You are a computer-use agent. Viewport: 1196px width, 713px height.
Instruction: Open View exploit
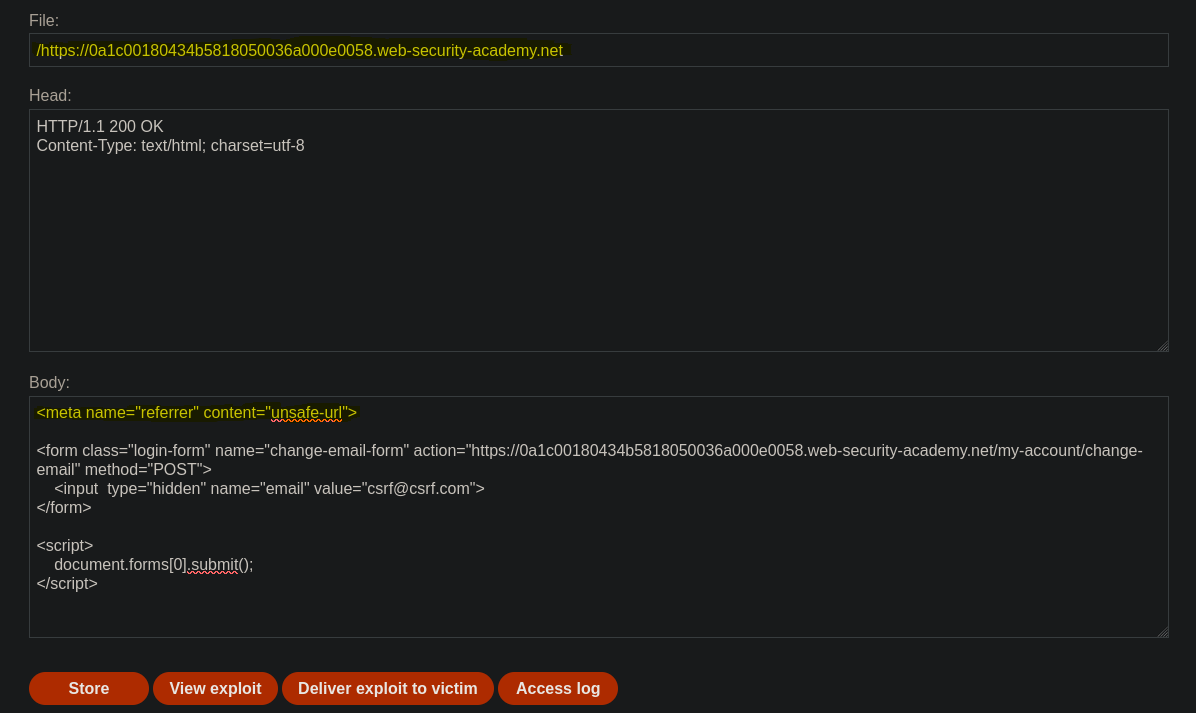coord(215,688)
